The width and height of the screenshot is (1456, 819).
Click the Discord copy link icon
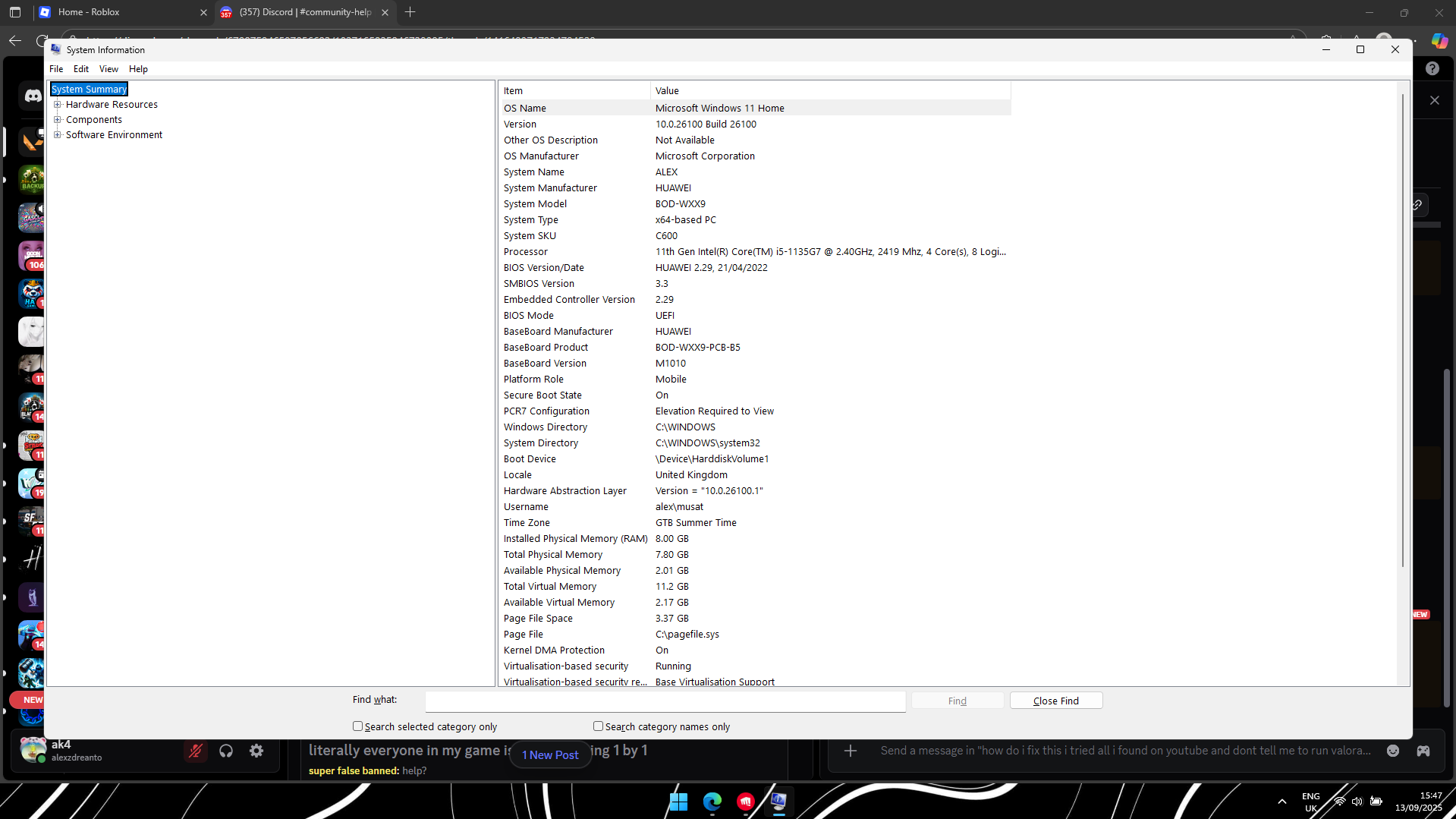[x=1417, y=205]
